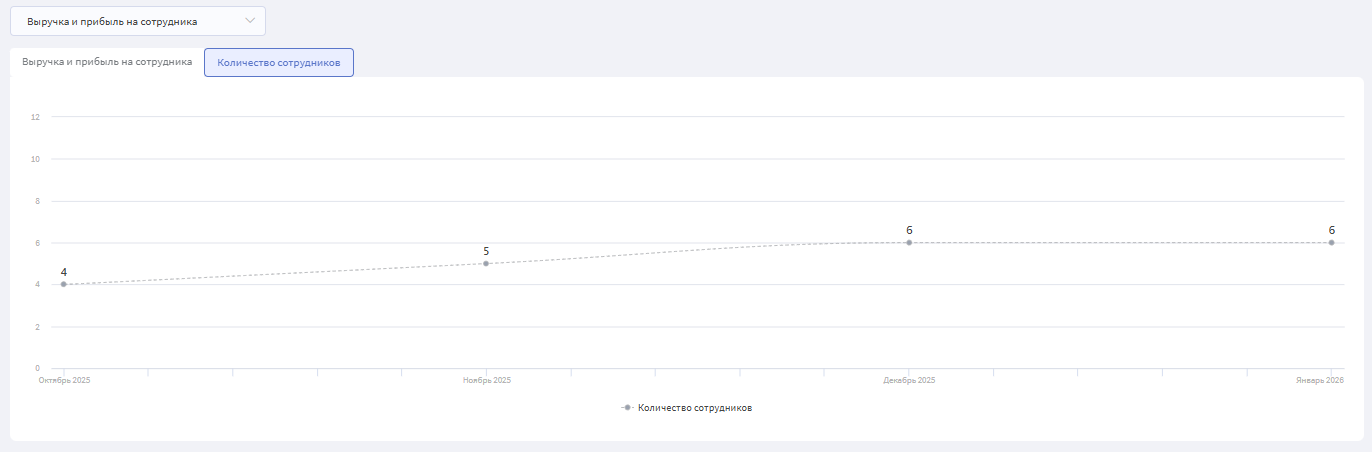Click the «10» y-axis tick label

point(35,159)
